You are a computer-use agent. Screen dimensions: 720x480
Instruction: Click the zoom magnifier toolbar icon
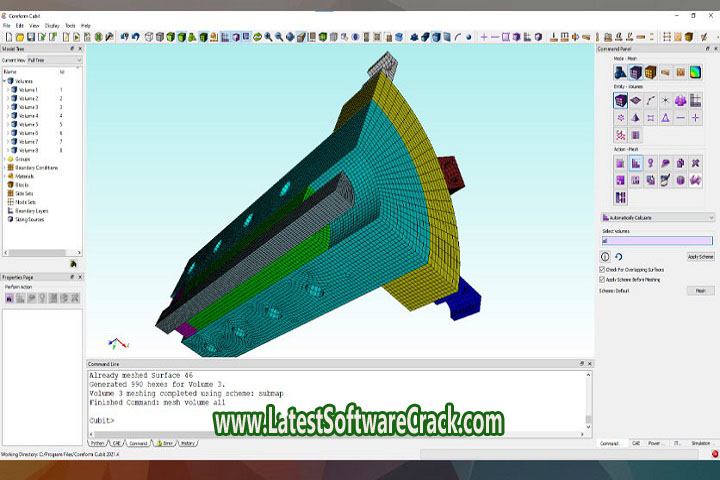click(x=271, y=37)
